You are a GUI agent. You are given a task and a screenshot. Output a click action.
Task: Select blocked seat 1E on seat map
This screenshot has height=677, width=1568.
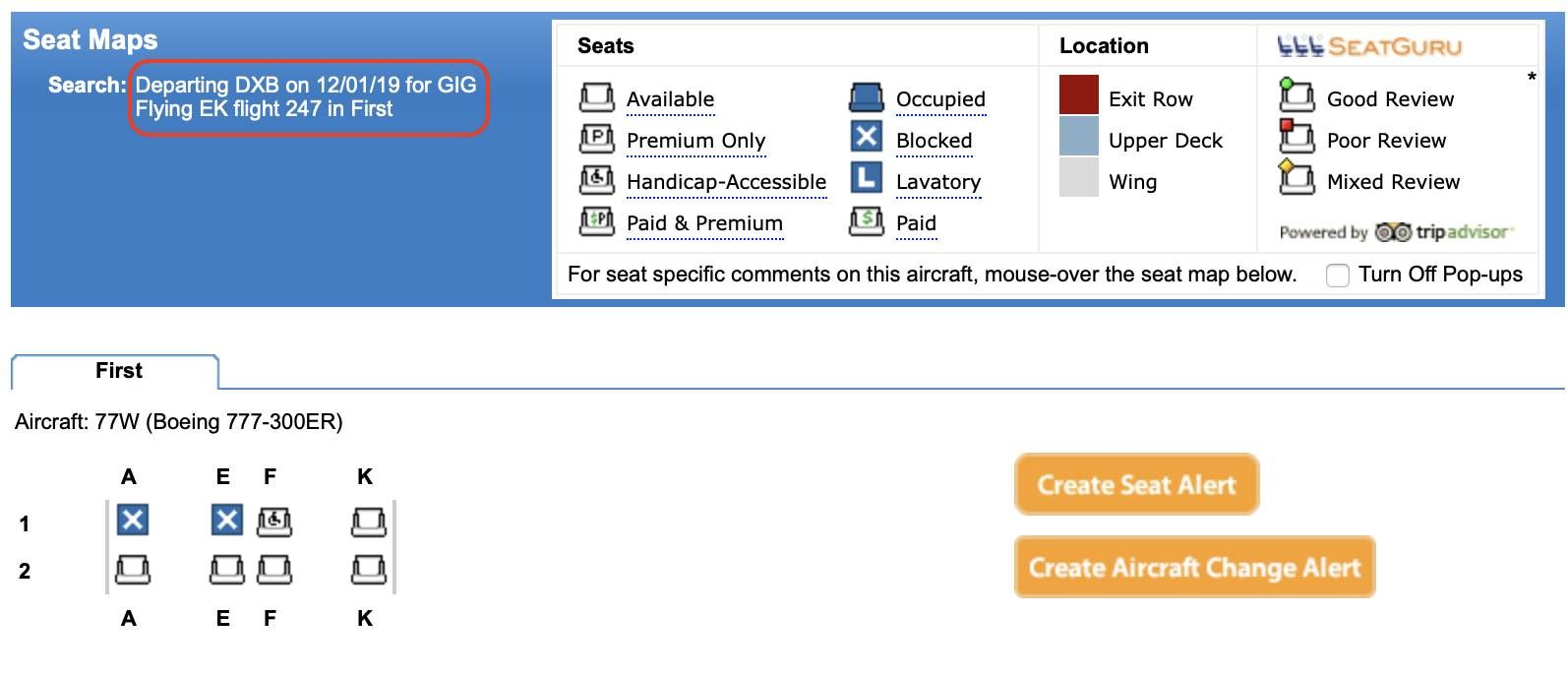(227, 520)
